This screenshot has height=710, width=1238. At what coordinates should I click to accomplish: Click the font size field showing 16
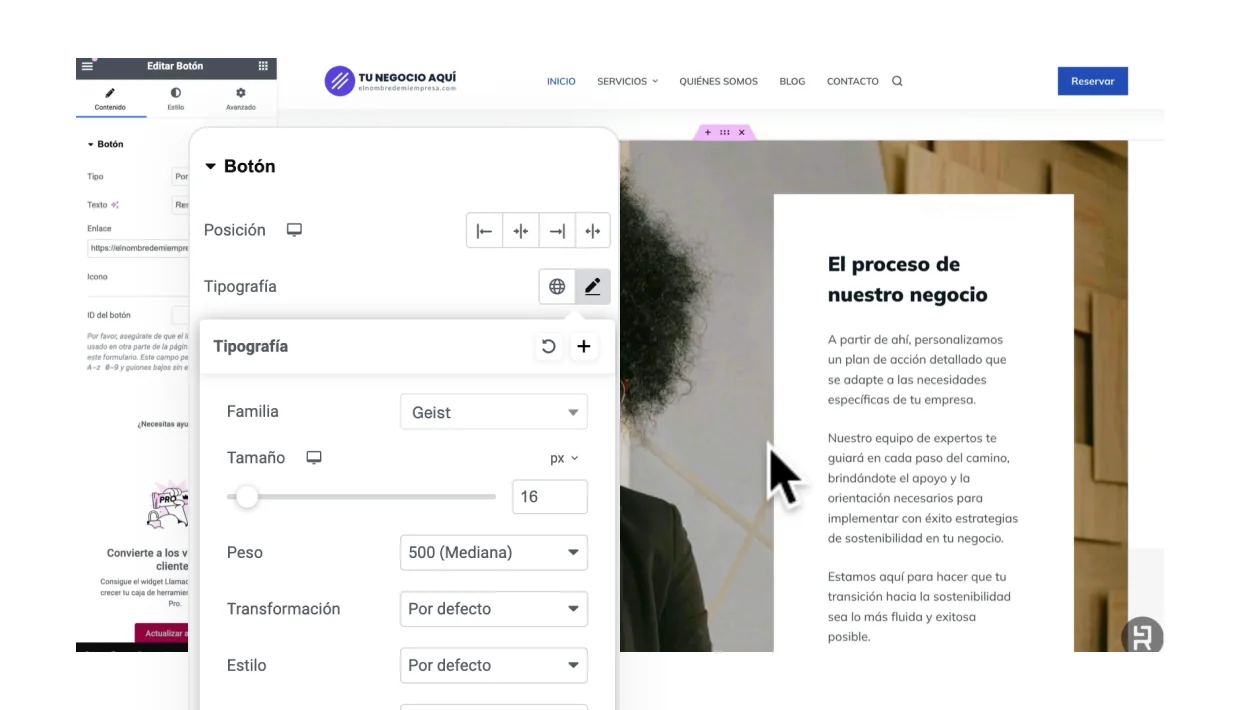pos(550,497)
